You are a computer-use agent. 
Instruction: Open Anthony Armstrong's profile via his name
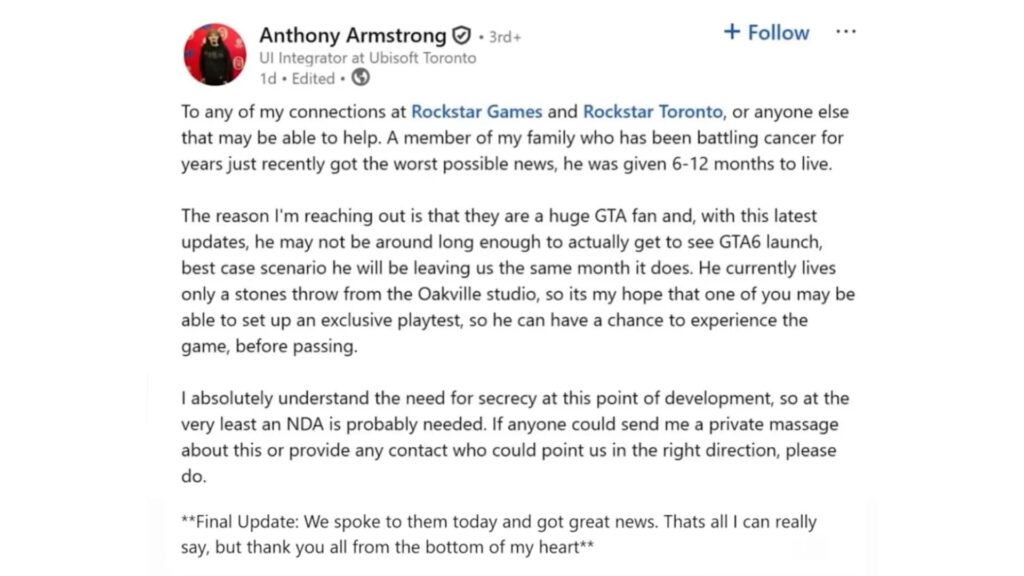352,36
